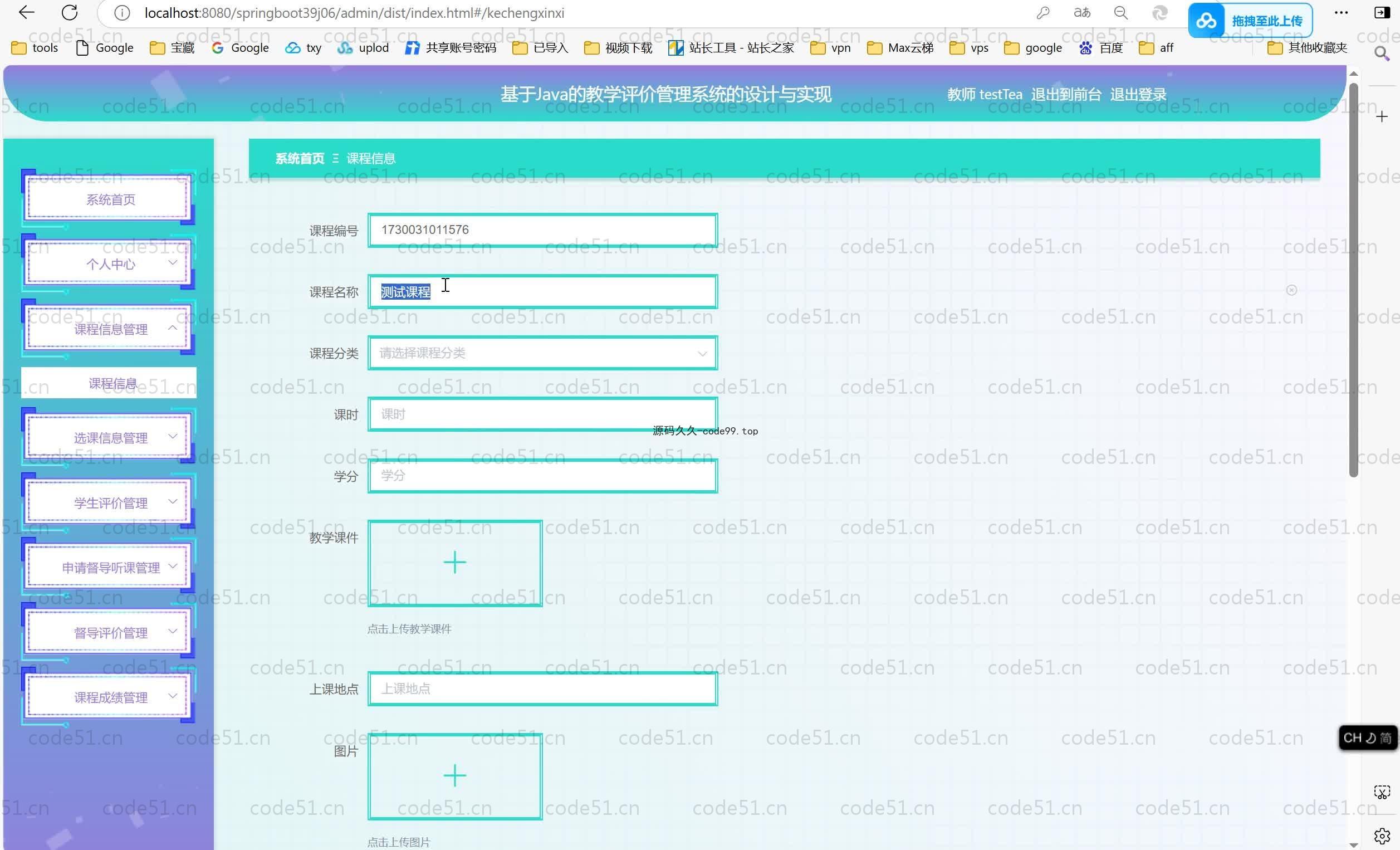
Task: Open the Google bookmark with the G logo
Action: [240, 48]
